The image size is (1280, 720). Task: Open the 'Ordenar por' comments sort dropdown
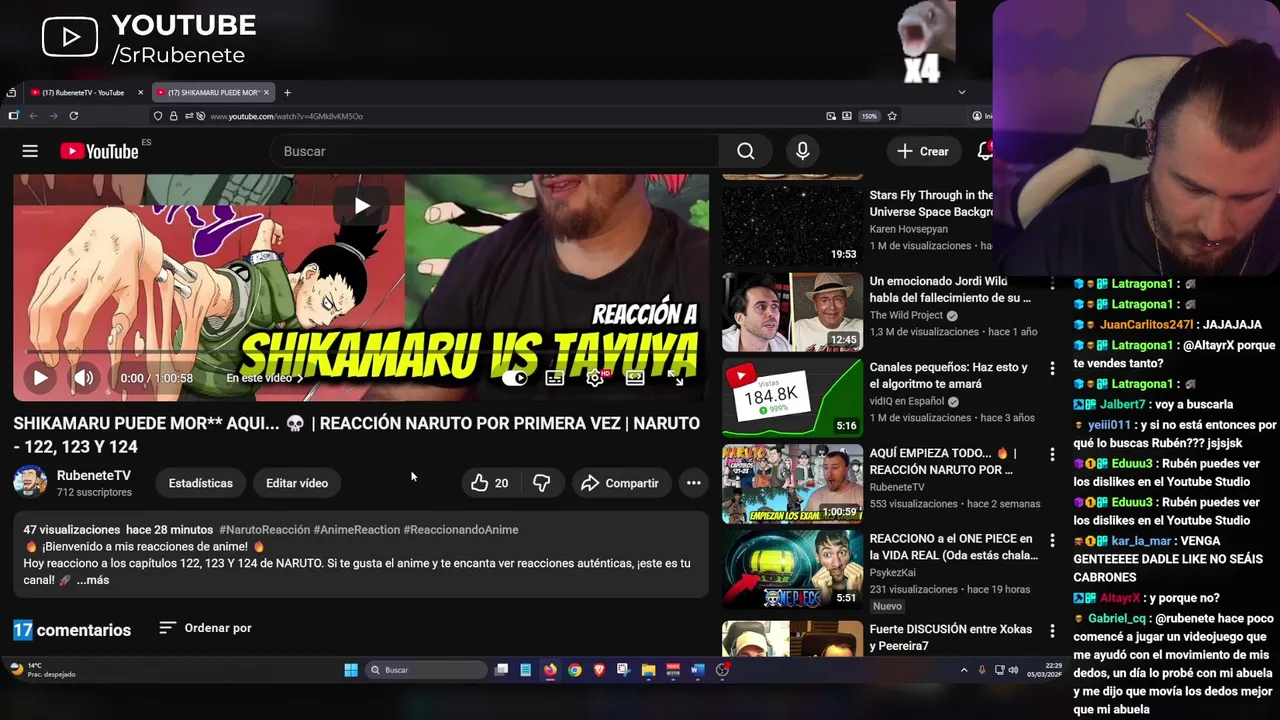205,628
